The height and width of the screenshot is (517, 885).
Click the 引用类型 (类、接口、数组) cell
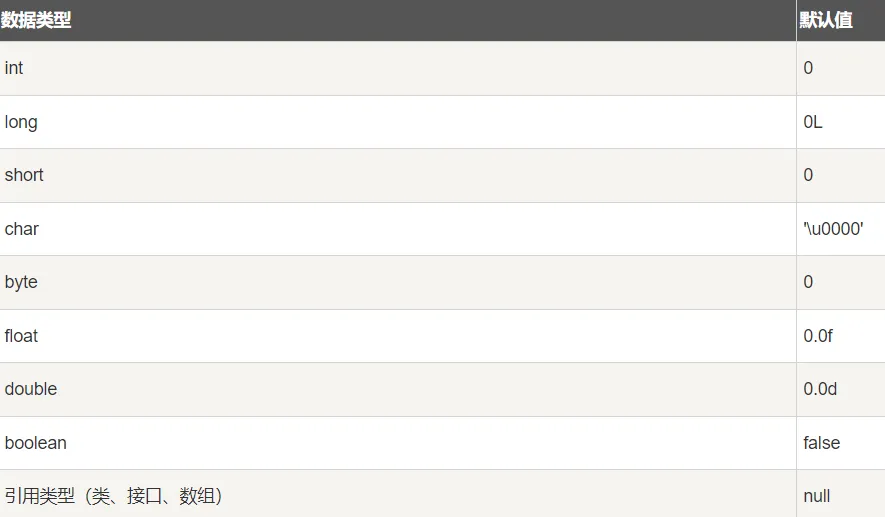(x=398, y=494)
